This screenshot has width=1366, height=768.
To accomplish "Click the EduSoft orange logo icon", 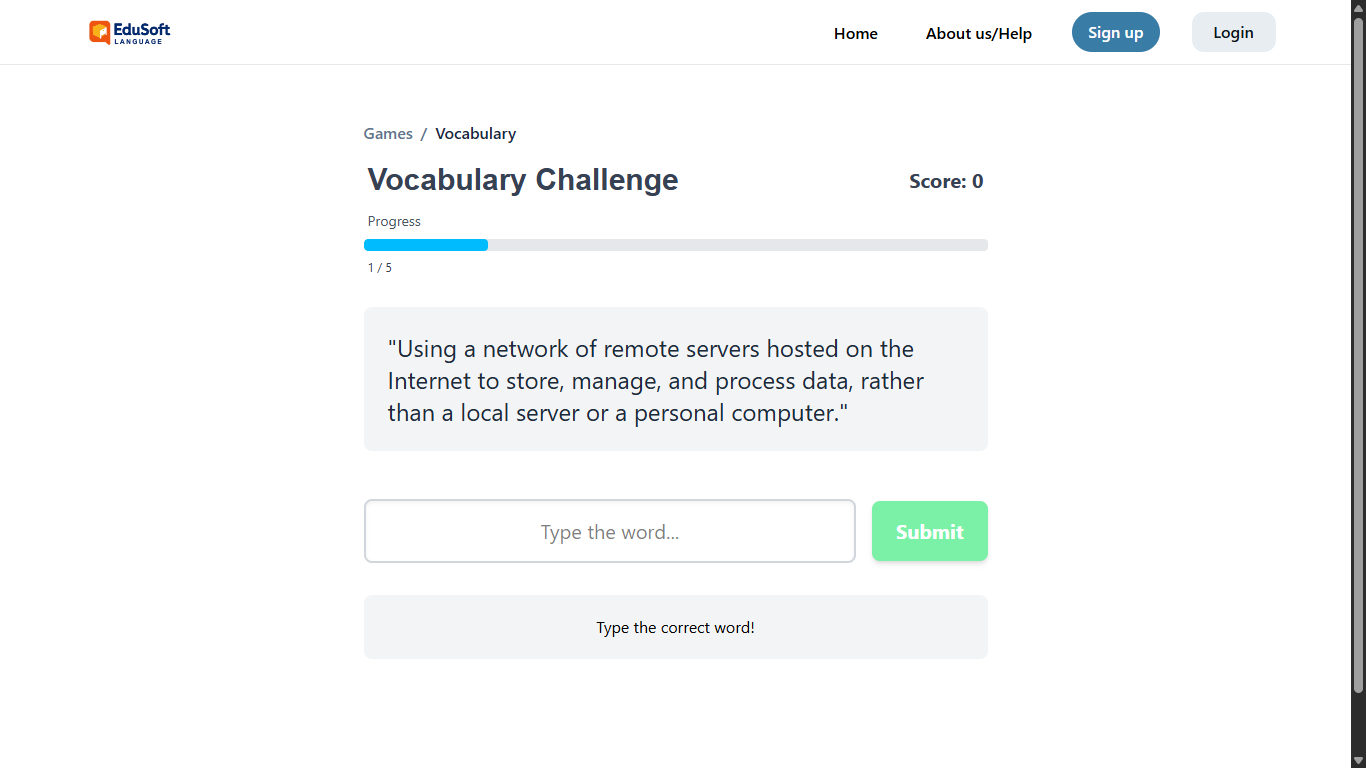I will click(99, 33).
